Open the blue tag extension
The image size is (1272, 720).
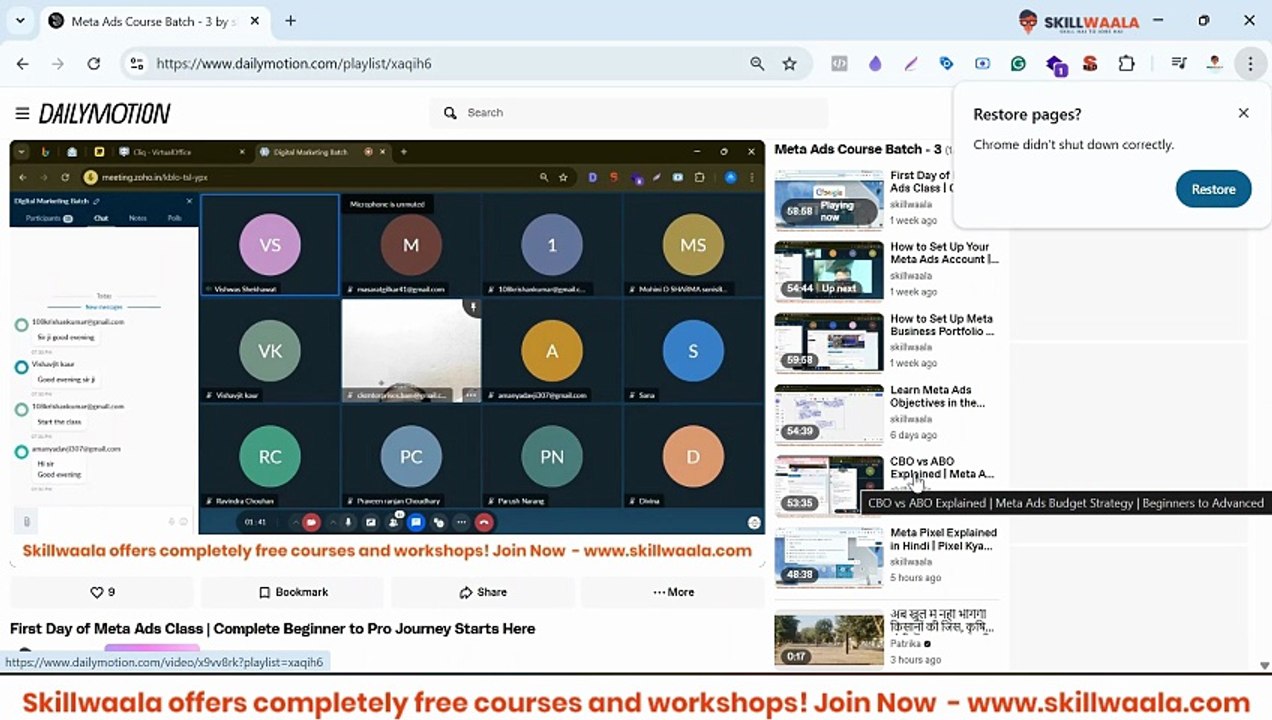(946, 63)
